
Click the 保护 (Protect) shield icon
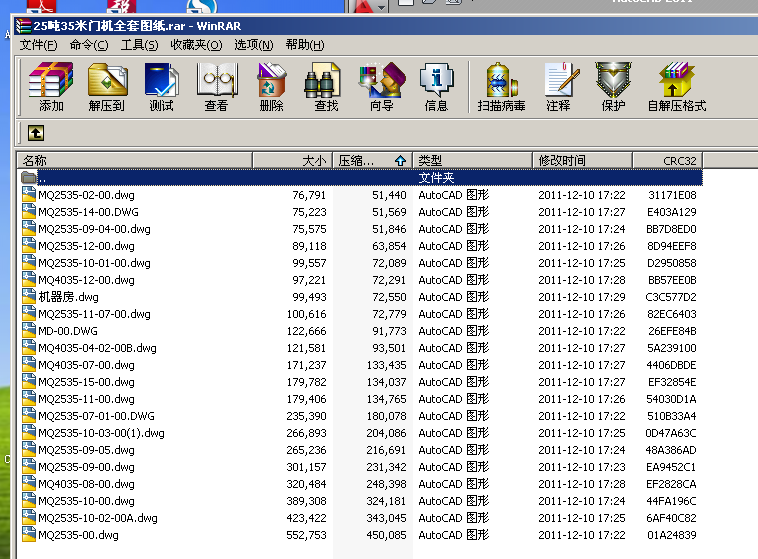click(x=613, y=87)
